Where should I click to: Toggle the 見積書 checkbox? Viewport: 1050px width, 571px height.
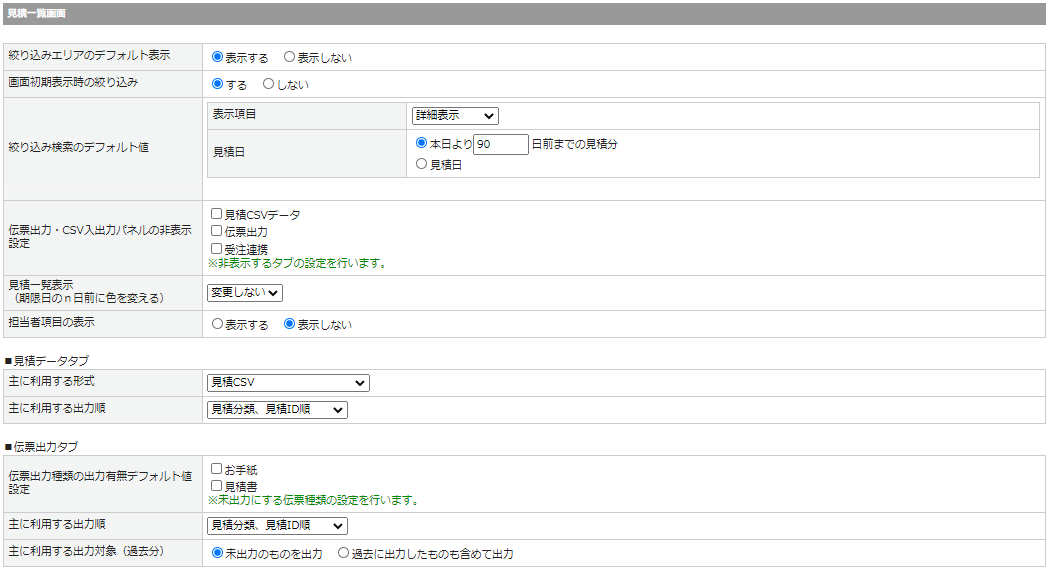[216, 486]
